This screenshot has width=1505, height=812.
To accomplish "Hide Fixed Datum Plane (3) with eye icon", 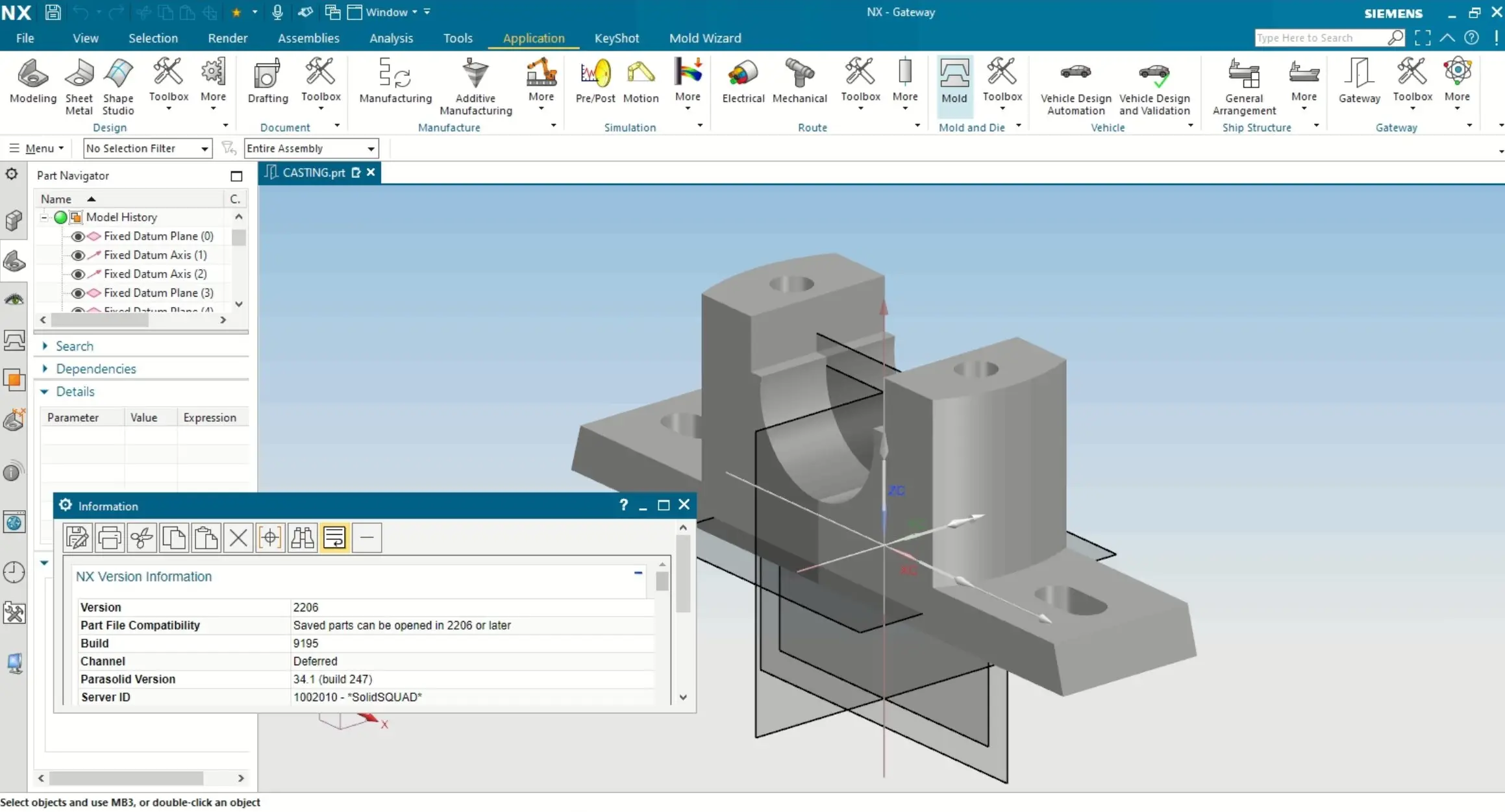I will point(78,293).
